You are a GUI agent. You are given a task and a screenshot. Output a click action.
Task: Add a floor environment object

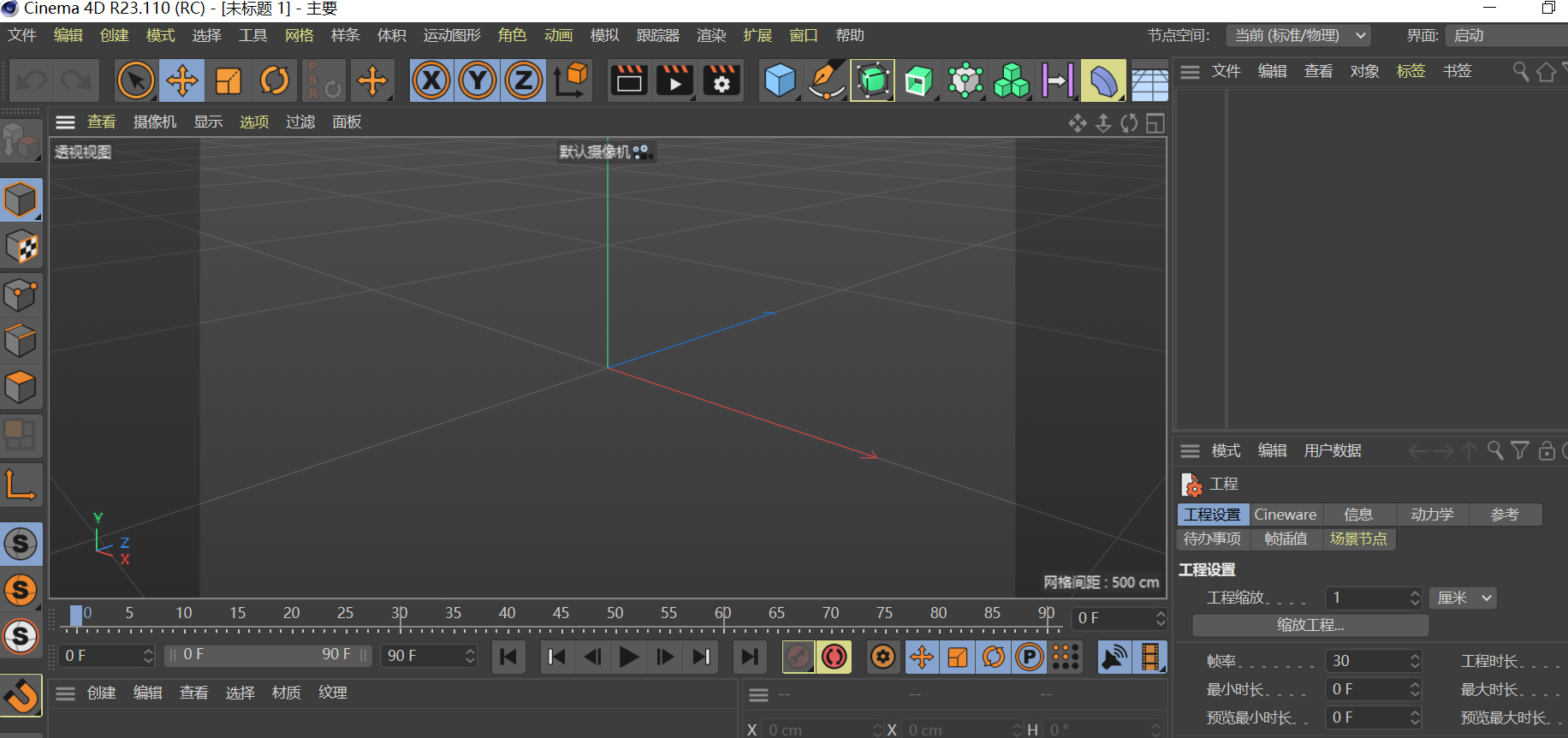(1149, 81)
